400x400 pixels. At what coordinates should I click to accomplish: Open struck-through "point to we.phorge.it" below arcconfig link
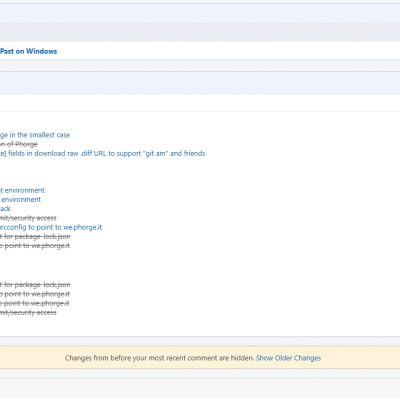[35, 246]
